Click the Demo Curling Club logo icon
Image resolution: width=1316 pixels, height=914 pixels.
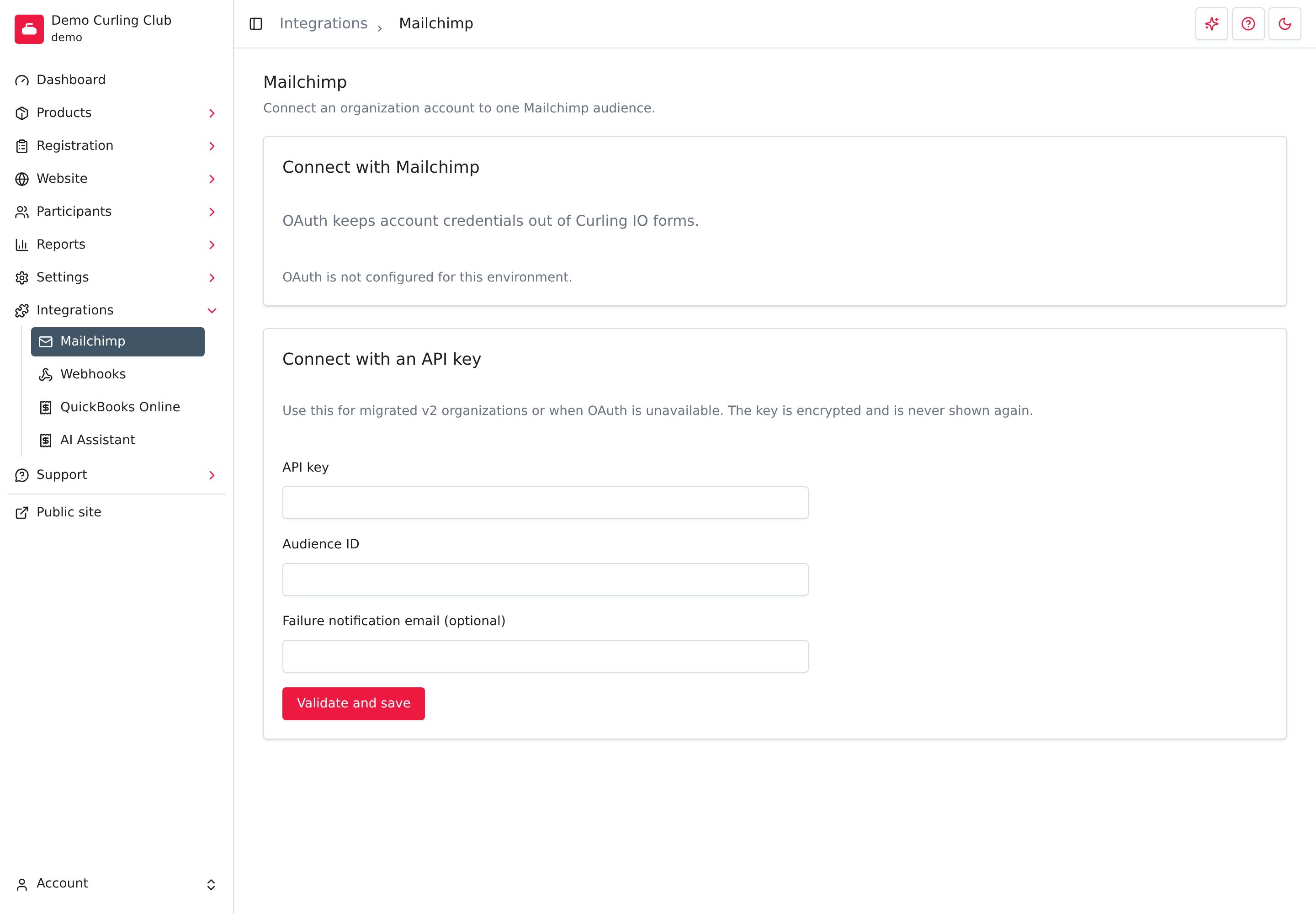29,29
